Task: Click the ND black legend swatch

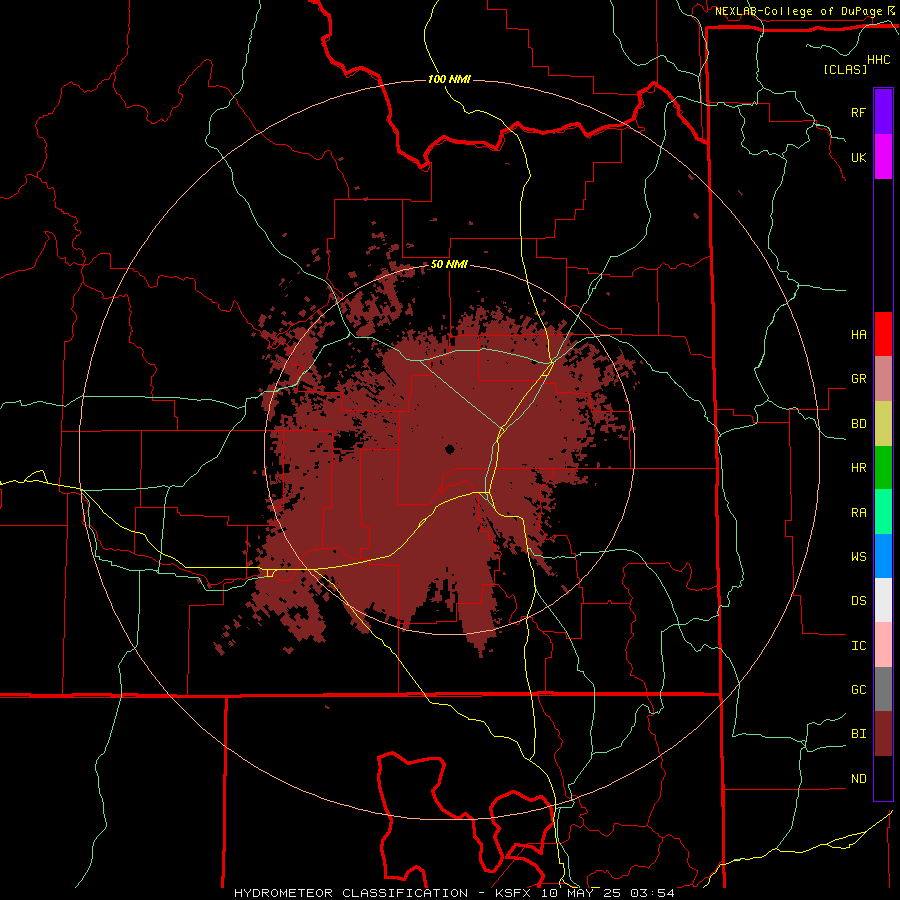Action: [883, 778]
